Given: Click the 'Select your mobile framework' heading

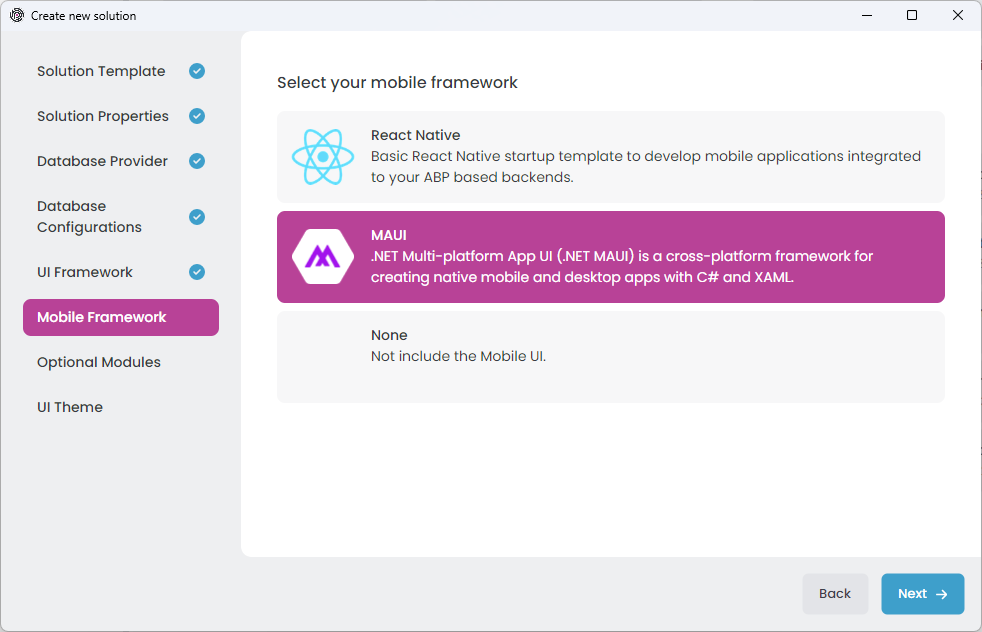Looking at the screenshot, I should (397, 83).
